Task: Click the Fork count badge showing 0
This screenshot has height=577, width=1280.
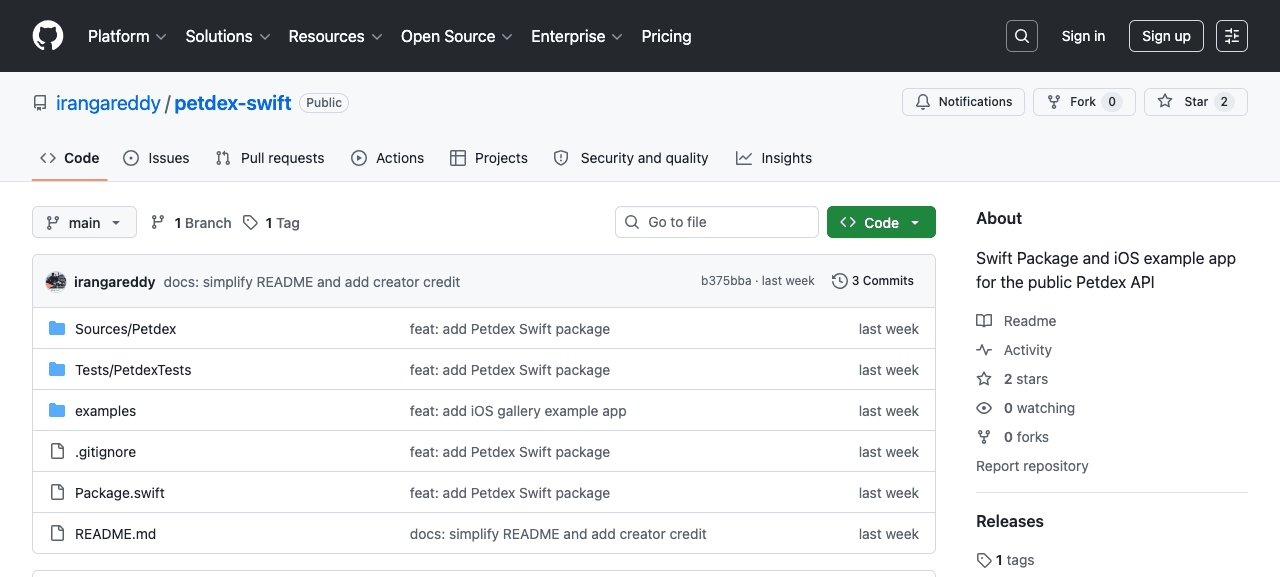Action: pyautogui.click(x=1112, y=102)
